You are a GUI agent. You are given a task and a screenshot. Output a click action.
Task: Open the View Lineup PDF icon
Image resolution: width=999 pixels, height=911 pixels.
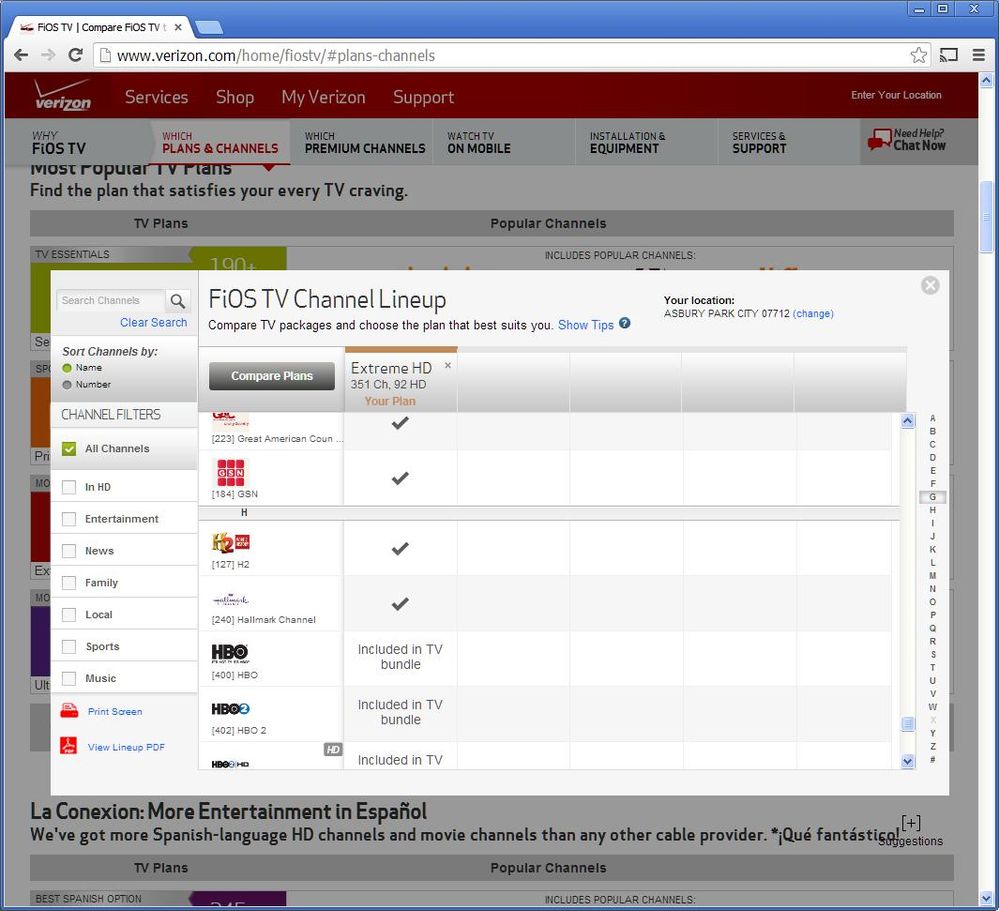[x=68, y=745]
